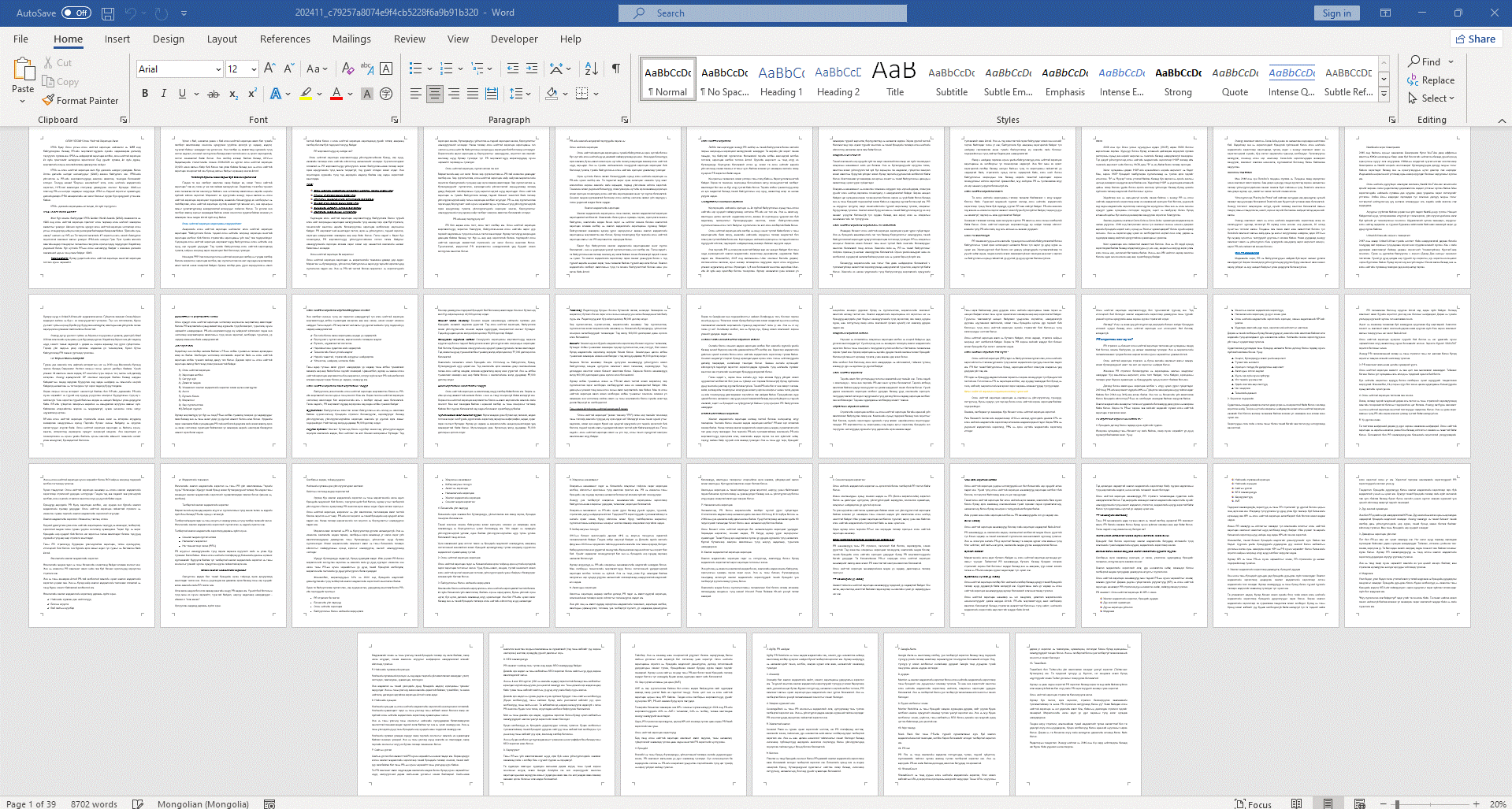Switch to Web Layout view
Screen dimensions: 1512x809
(1359, 803)
